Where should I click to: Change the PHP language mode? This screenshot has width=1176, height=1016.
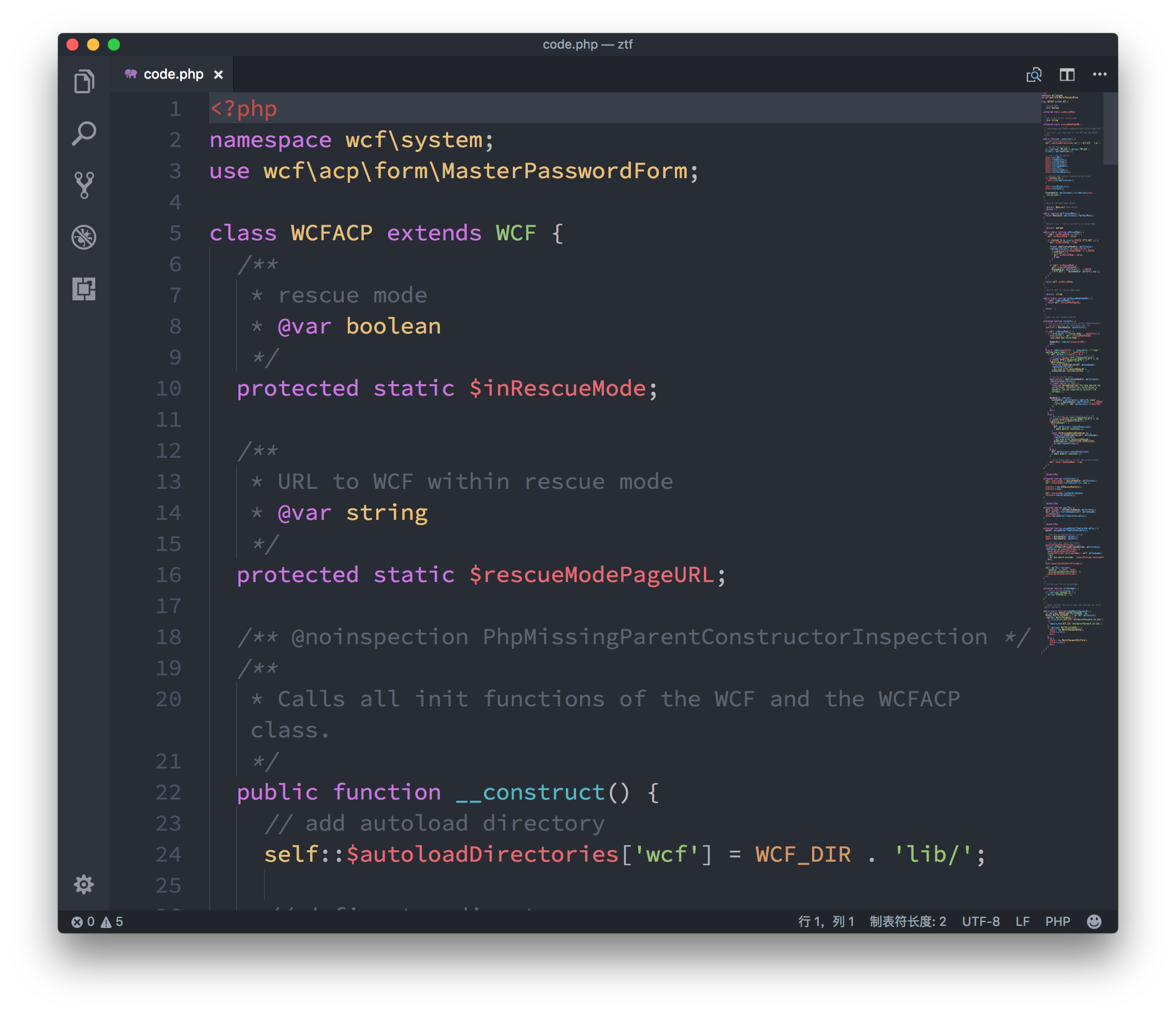point(1057,921)
